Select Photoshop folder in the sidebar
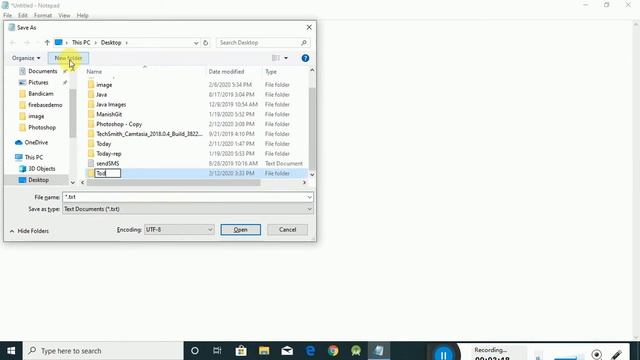The width and height of the screenshot is (640, 360). coord(42,127)
